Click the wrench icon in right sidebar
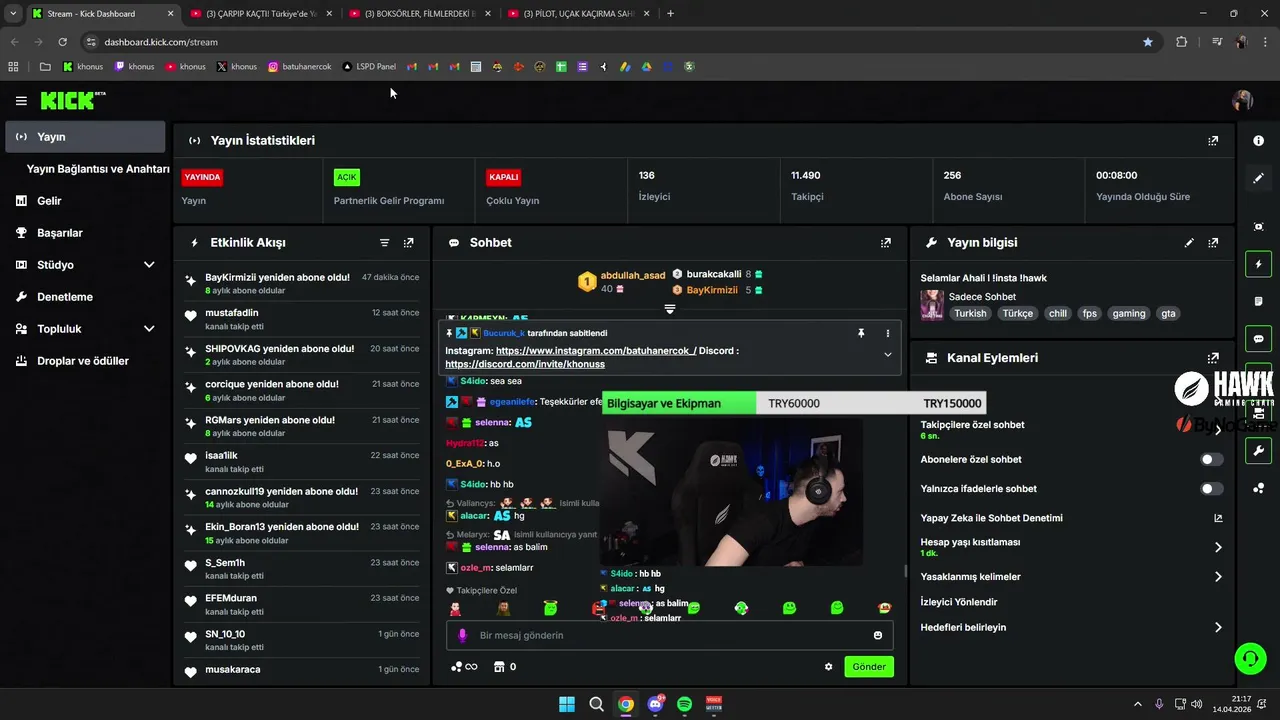 point(1258,451)
